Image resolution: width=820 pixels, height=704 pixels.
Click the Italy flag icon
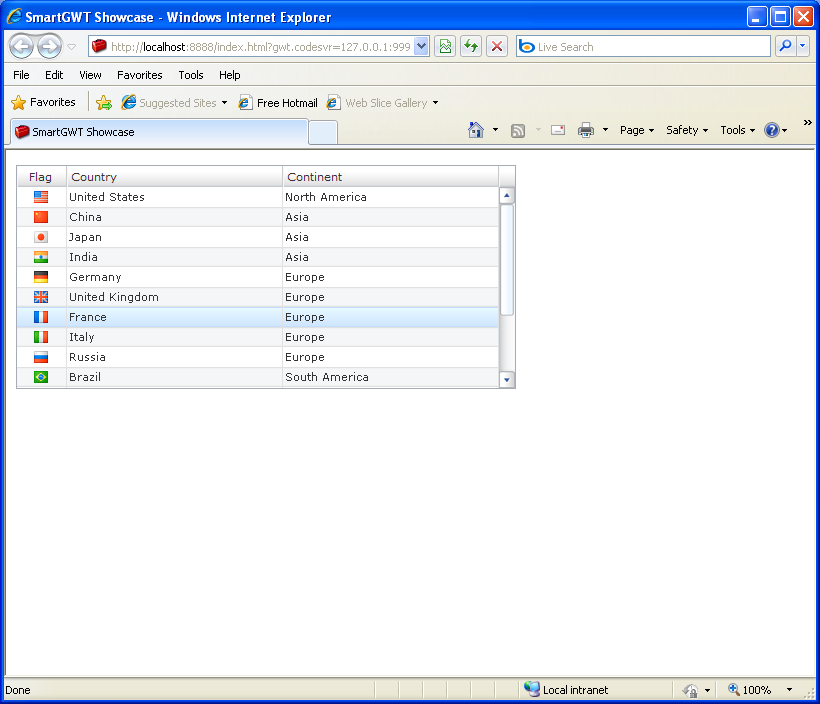click(41, 337)
